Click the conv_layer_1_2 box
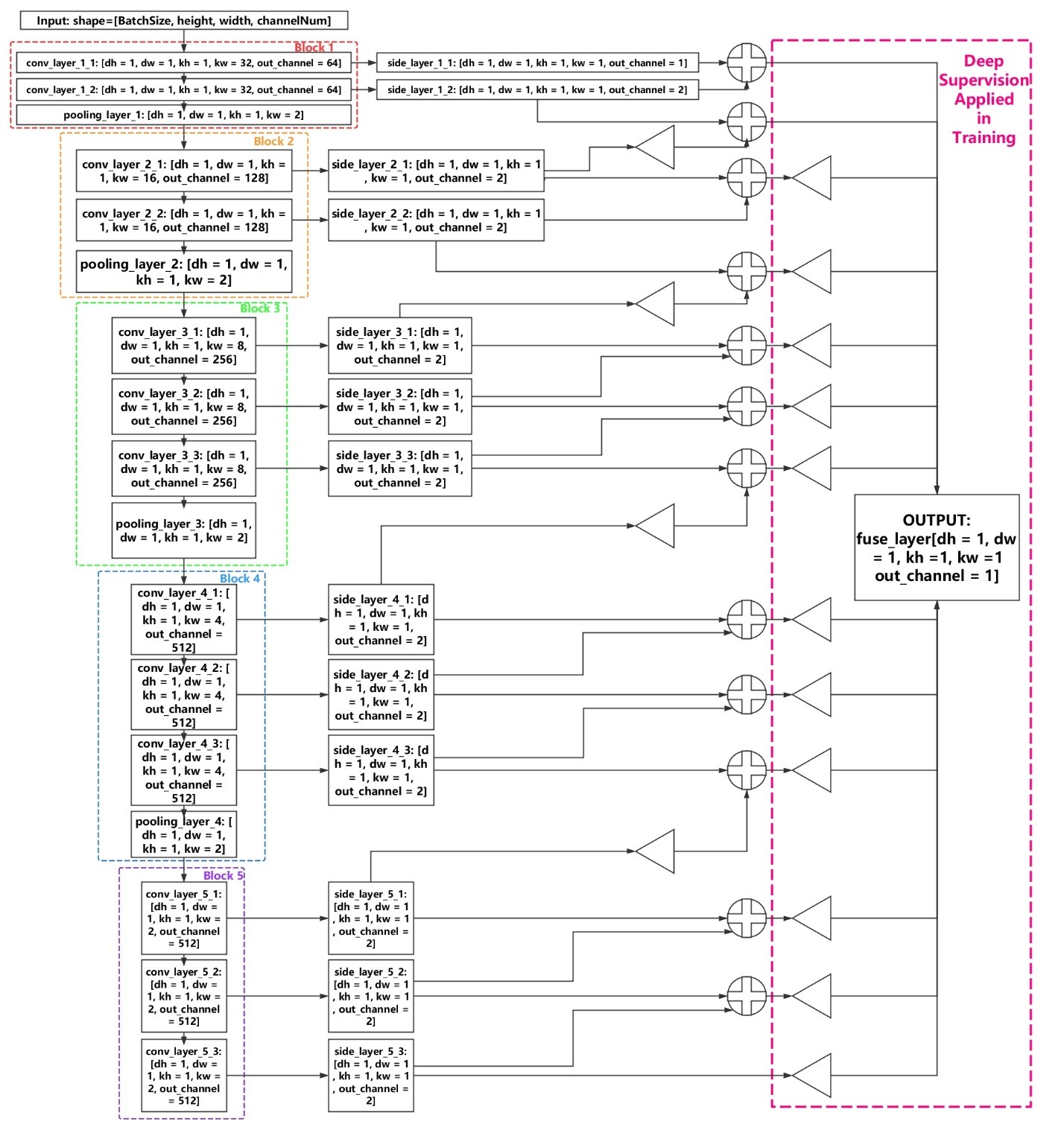 point(183,90)
